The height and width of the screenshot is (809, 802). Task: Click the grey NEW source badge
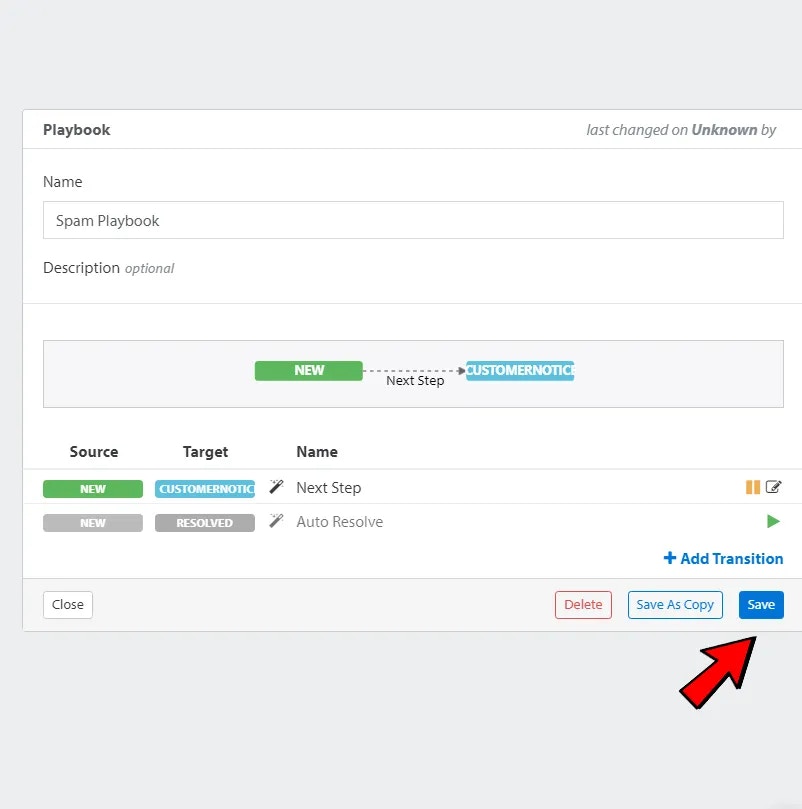click(93, 523)
